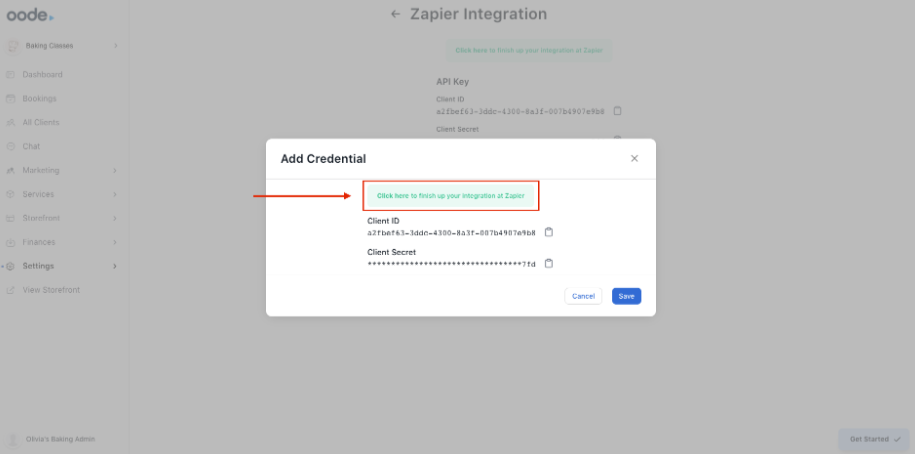The width and height of the screenshot is (915, 454).
Task: Close the Add Credential dialog with X
Action: click(x=634, y=158)
